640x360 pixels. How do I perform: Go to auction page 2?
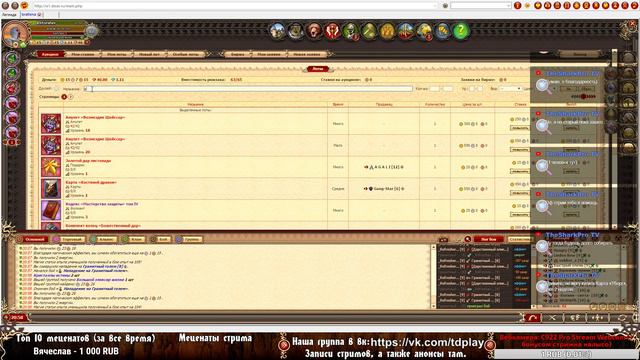pos(71,97)
